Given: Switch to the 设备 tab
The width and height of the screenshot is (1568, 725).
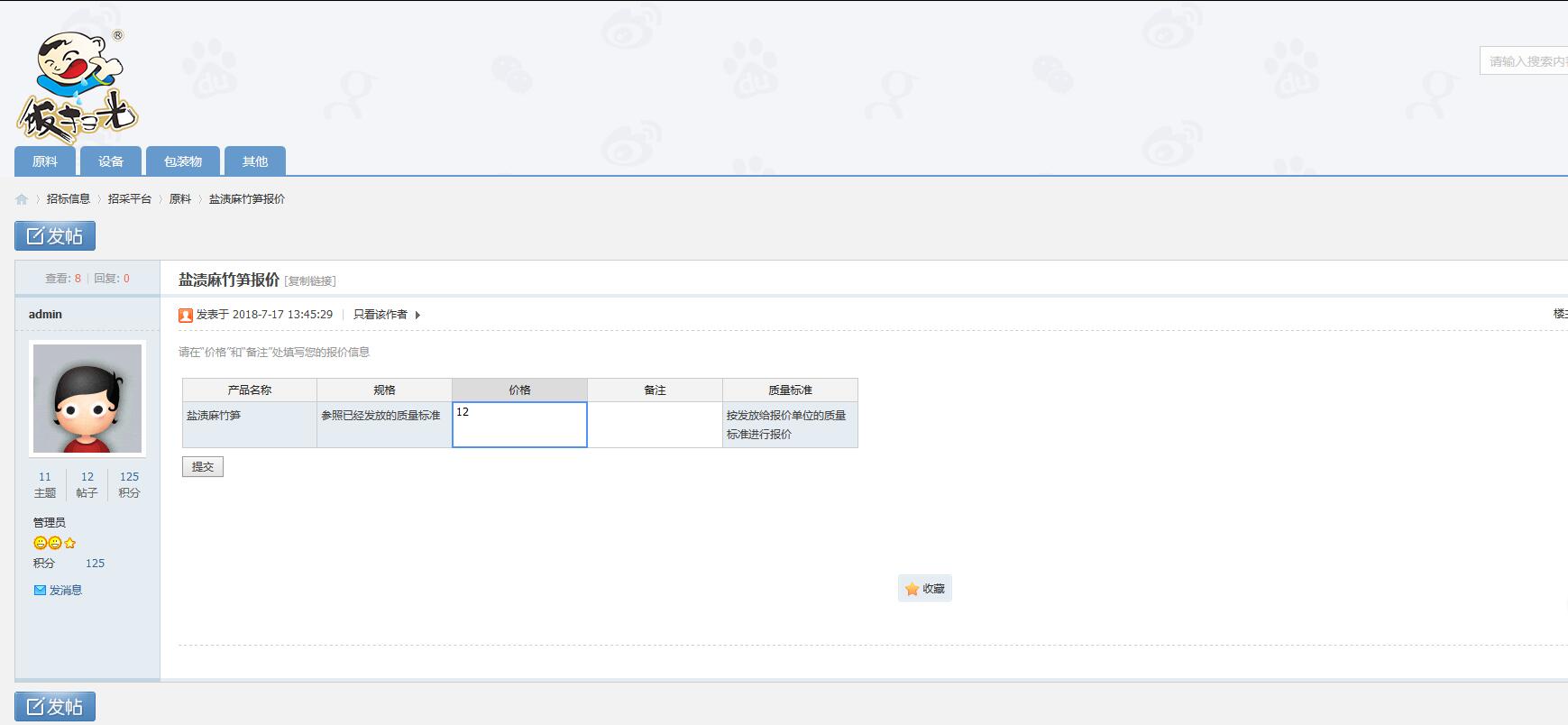Looking at the screenshot, I should coord(111,161).
